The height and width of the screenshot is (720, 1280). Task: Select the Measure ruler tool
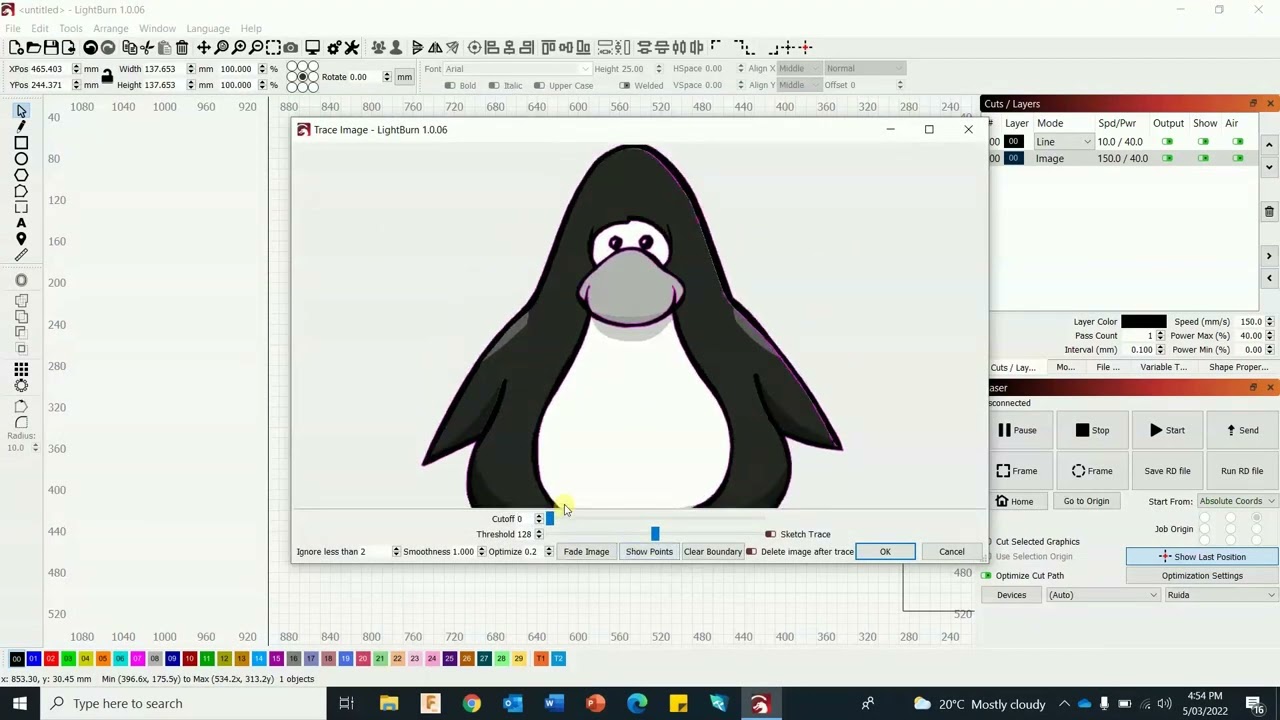coord(21,255)
